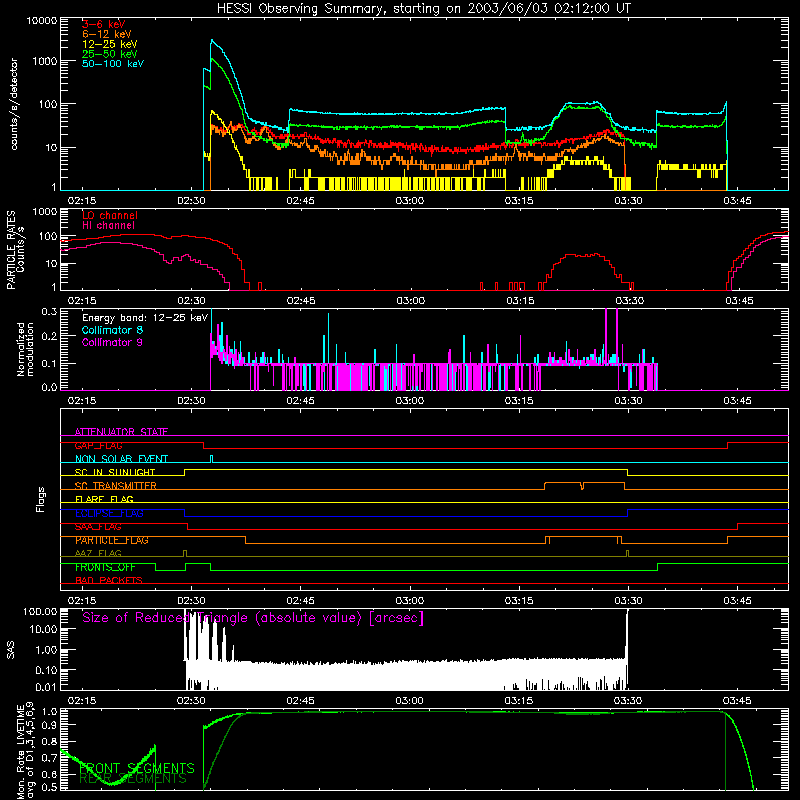Click the SAA_FLAG label
The image size is (800, 800).
[98, 527]
